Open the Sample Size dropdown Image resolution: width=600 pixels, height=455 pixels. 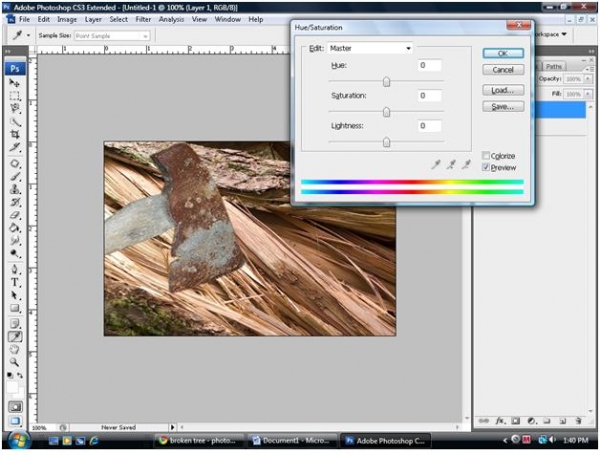click(112, 36)
